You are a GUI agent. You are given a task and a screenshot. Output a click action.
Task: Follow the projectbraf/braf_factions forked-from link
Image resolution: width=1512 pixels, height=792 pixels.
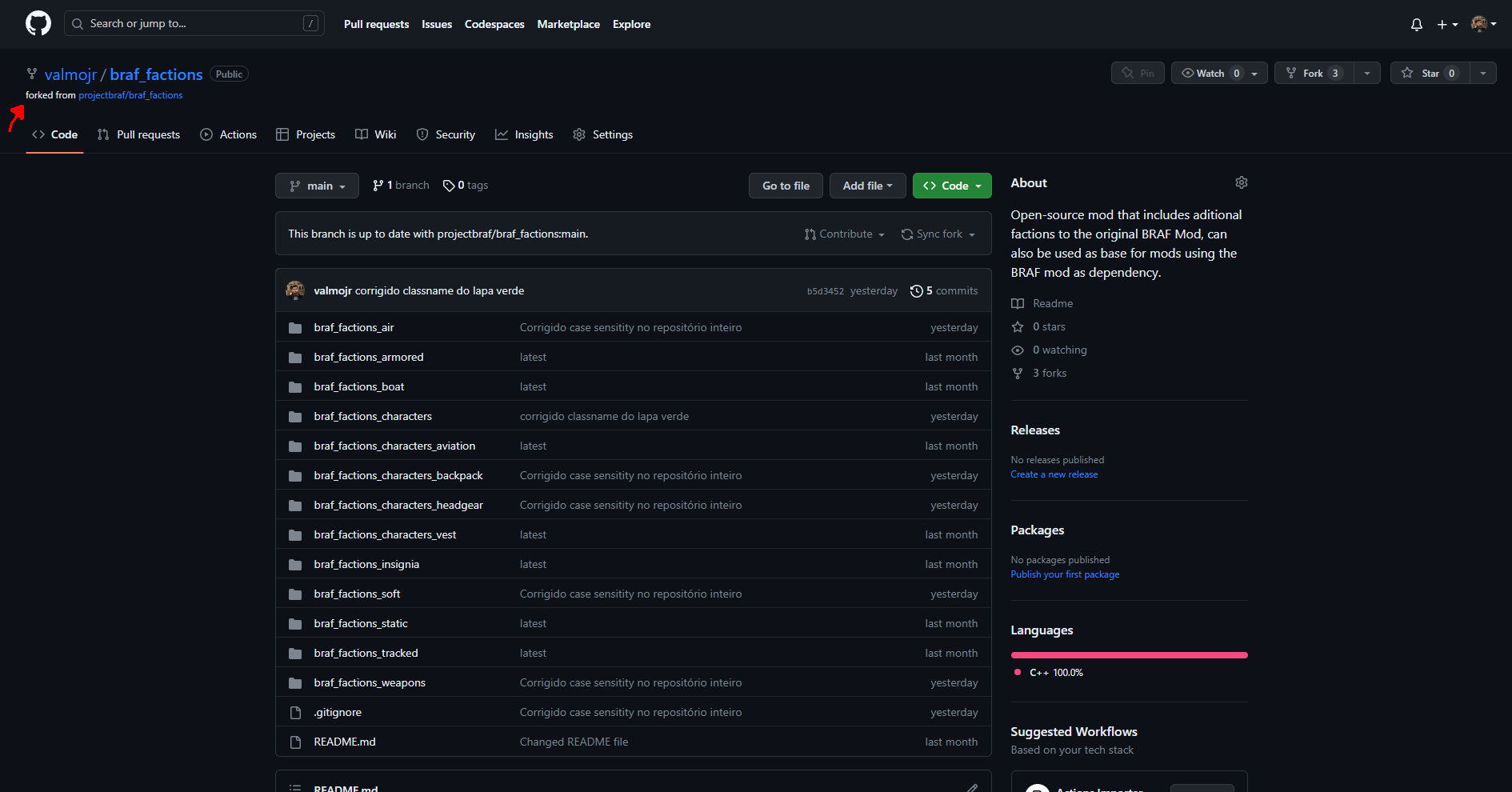[130, 95]
